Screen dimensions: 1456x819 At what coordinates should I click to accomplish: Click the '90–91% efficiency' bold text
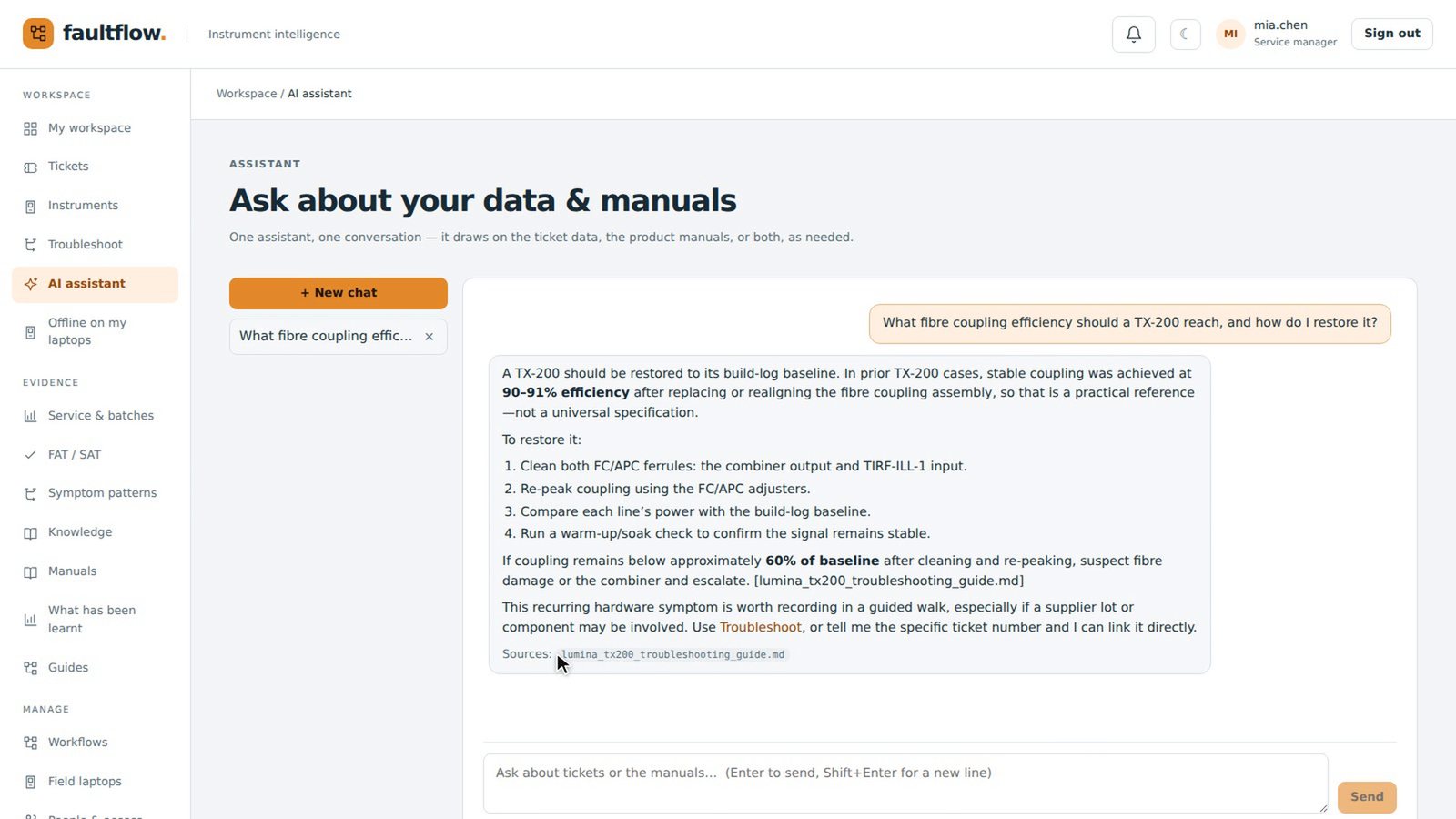[x=566, y=392]
